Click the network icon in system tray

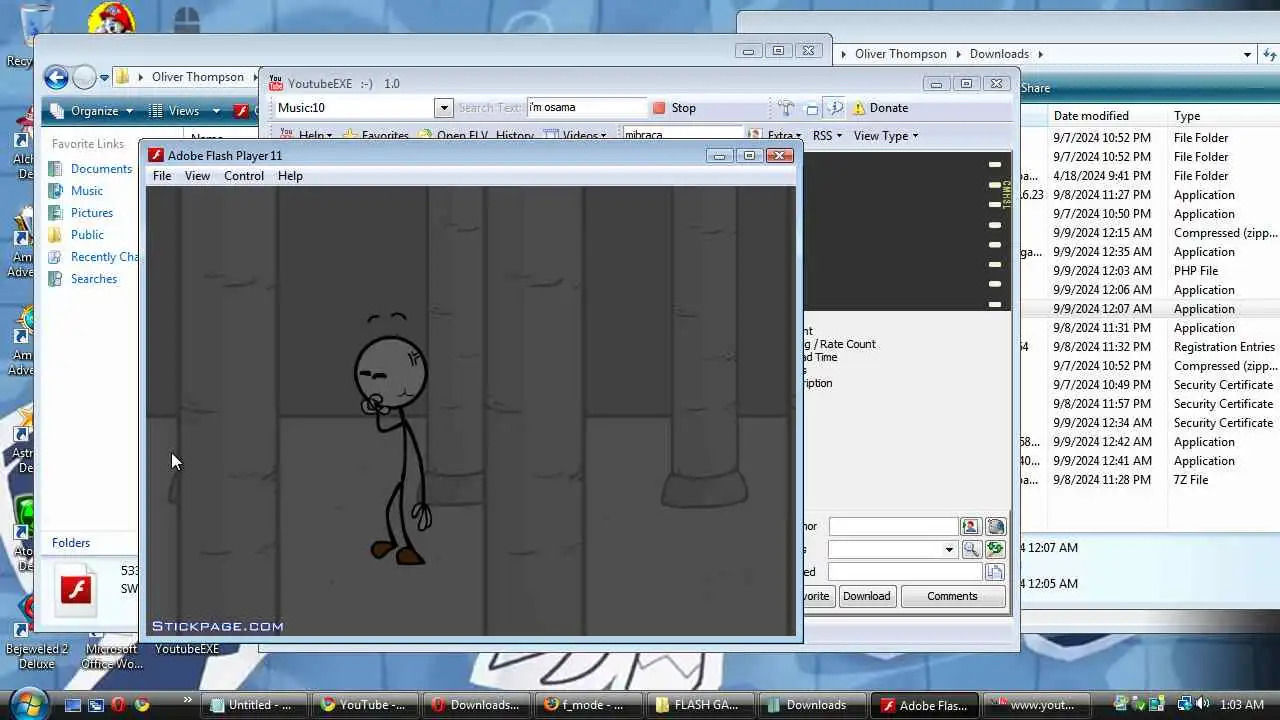tap(1183, 705)
